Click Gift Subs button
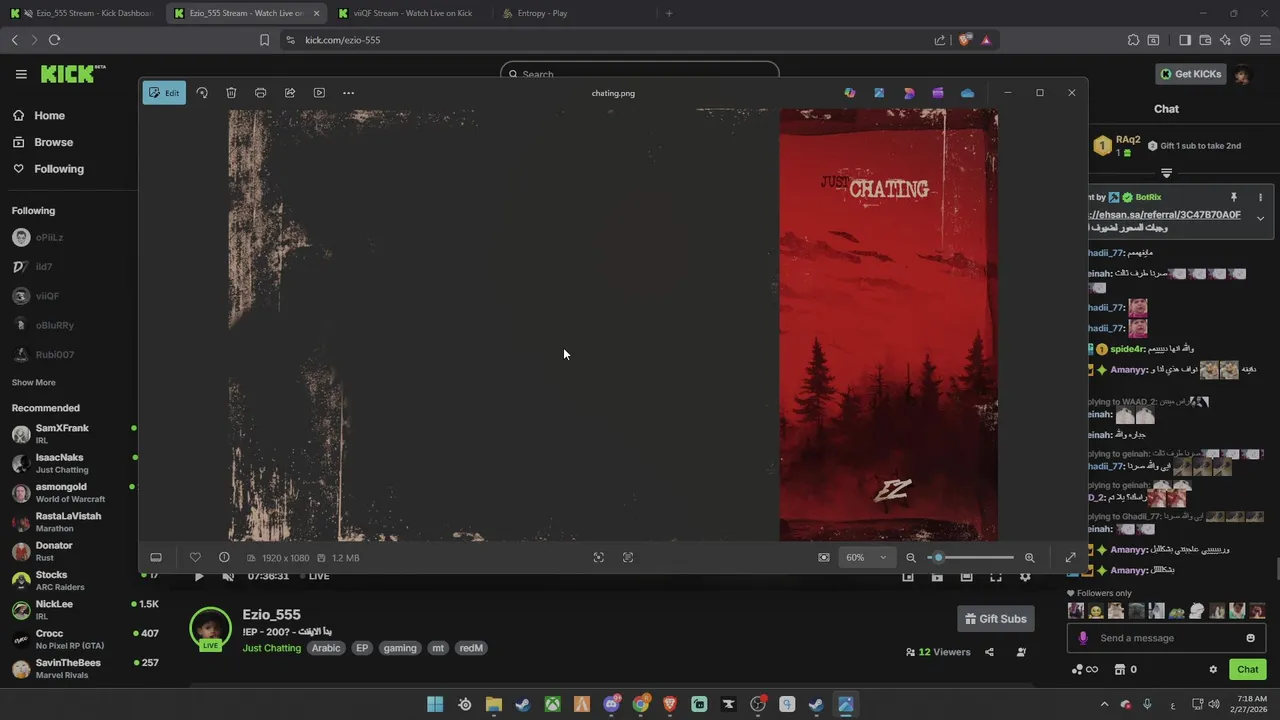 point(995,619)
